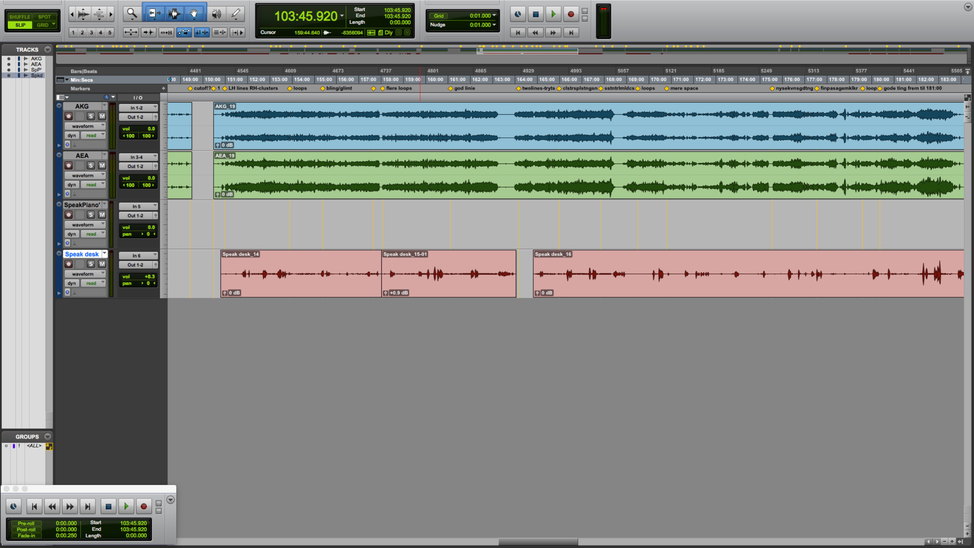Enable Shuffle edit mode
Image resolution: width=974 pixels, height=548 pixels.
20,17
